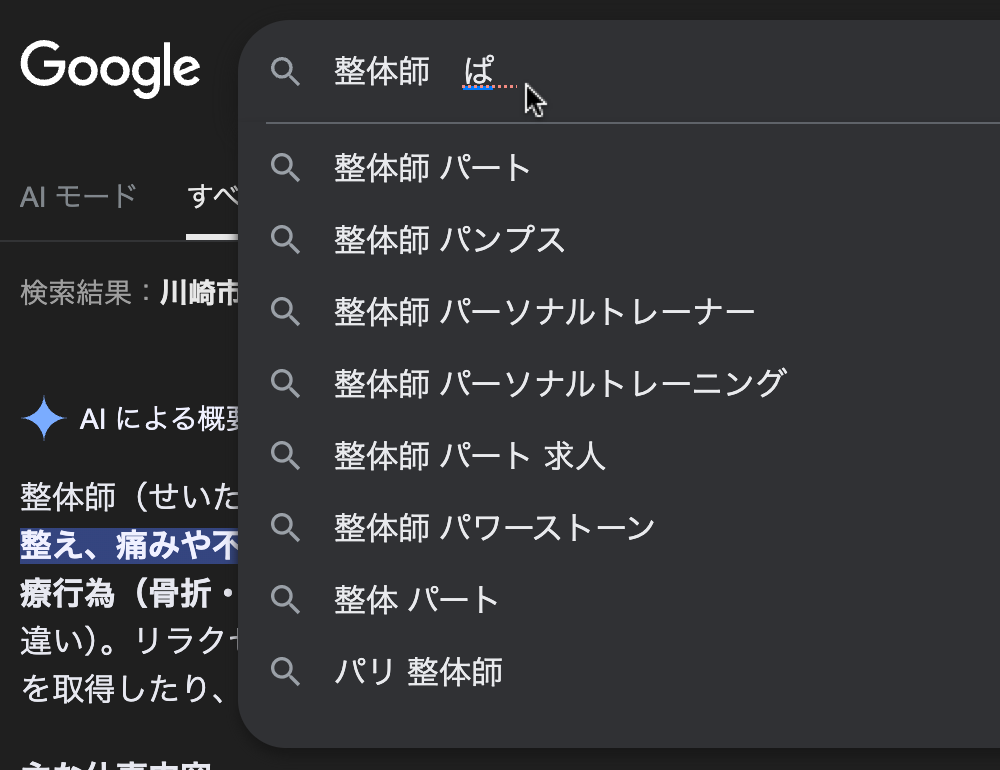Open the すべて results tab

tap(212, 197)
